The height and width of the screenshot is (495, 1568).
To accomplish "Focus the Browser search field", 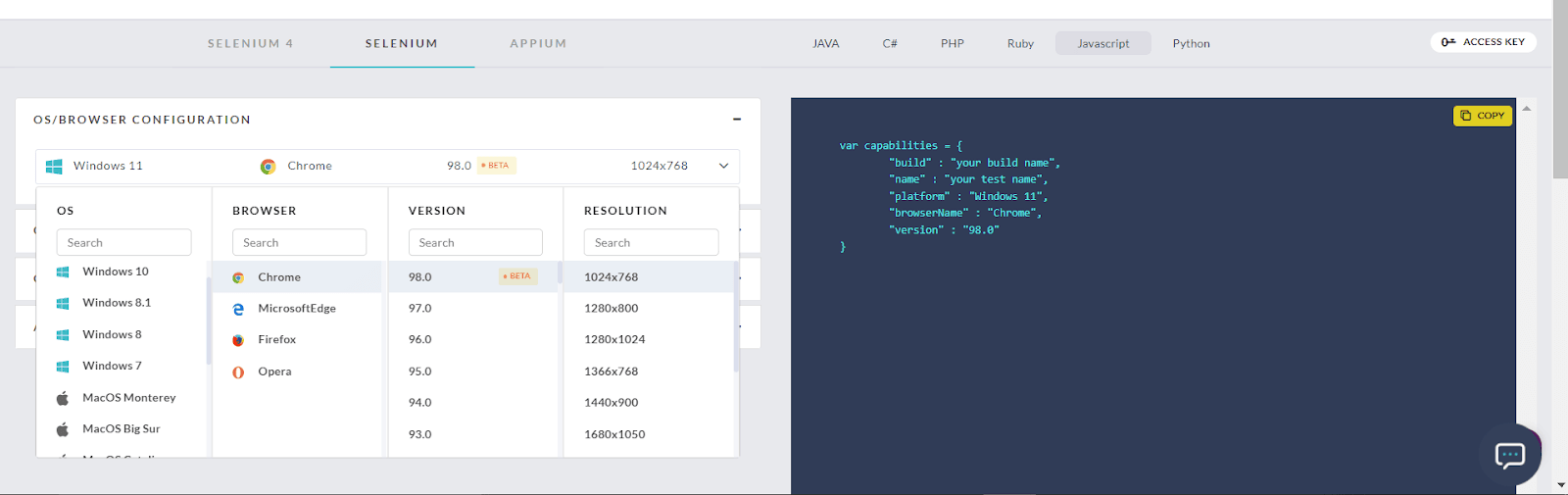I will 299,242.
